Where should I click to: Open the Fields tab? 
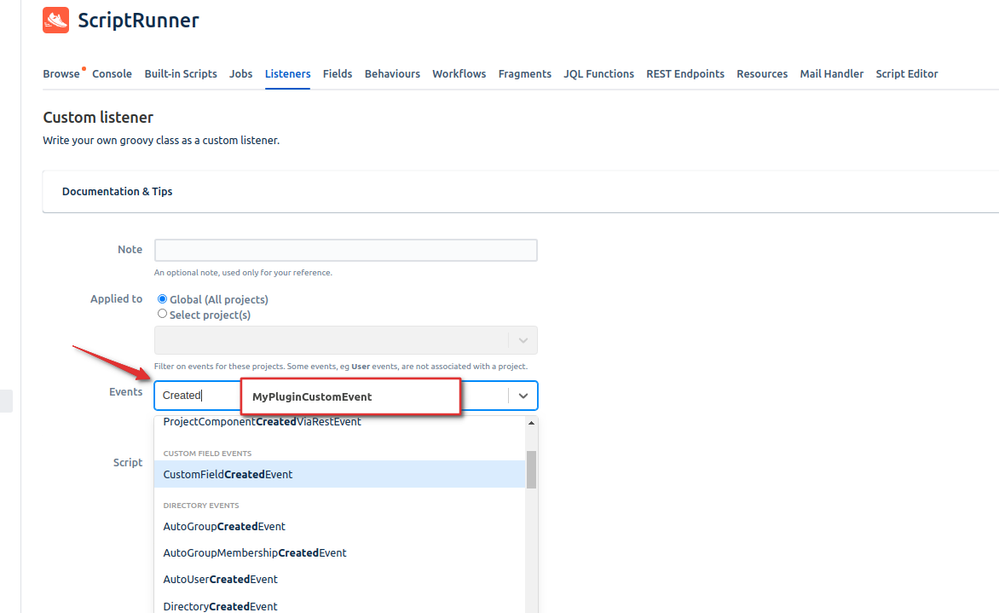pos(337,74)
